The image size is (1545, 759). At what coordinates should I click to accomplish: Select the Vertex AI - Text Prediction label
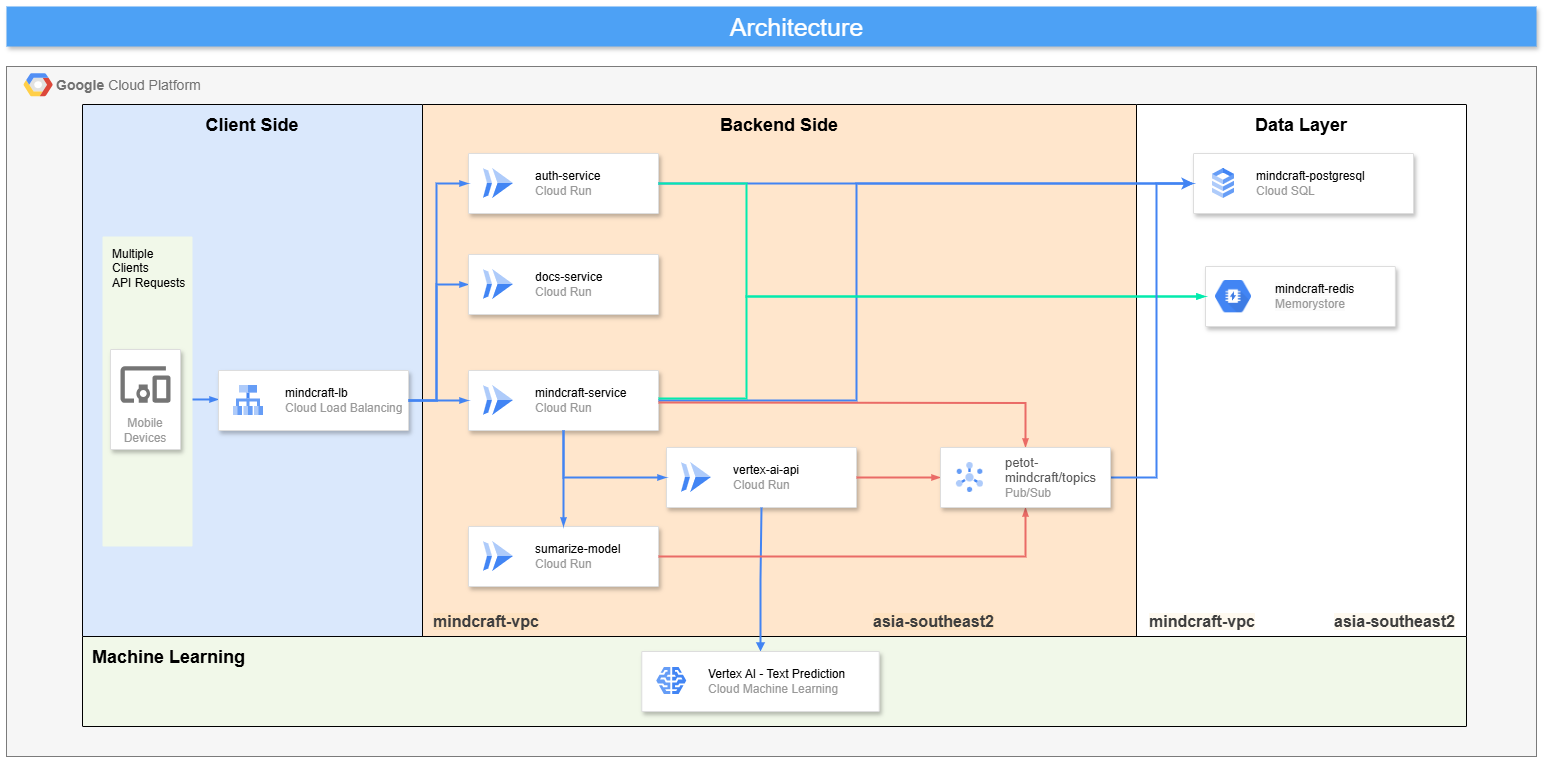pos(776,674)
